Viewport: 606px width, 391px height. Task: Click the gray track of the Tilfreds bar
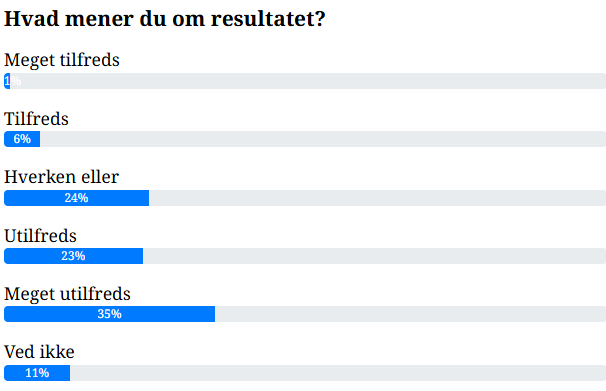point(323,139)
